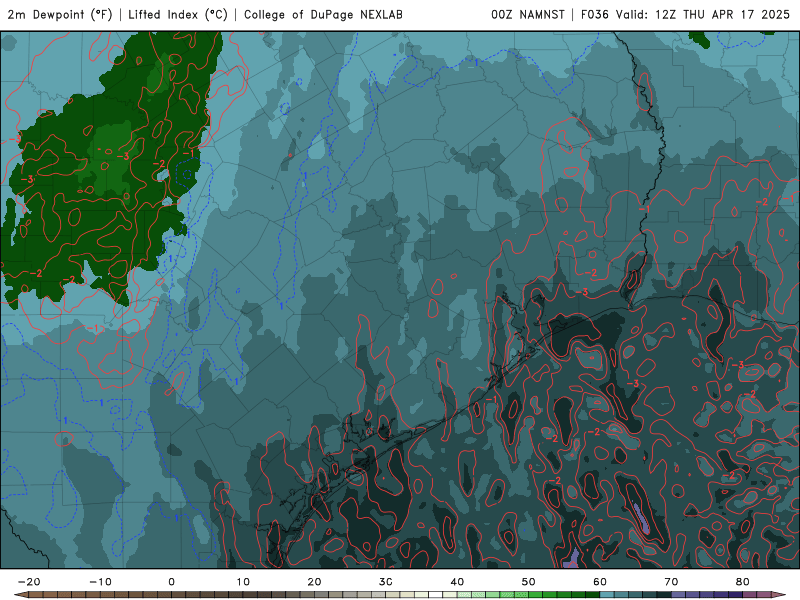Click the "50" label on the color scale
Screen dimensions: 800x600
click(x=529, y=582)
